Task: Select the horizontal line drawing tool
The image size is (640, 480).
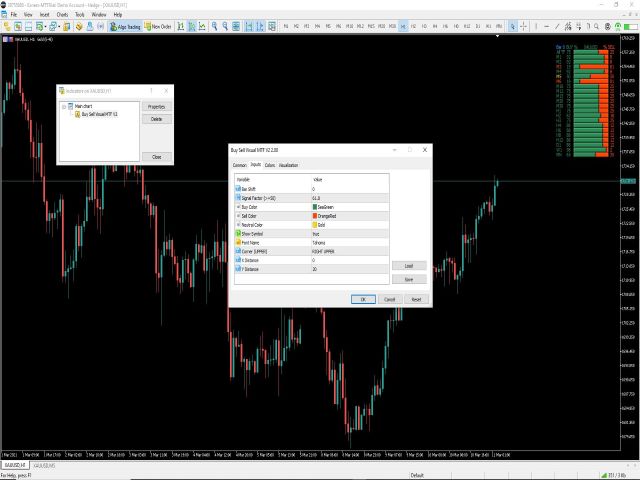Action: pos(547,27)
